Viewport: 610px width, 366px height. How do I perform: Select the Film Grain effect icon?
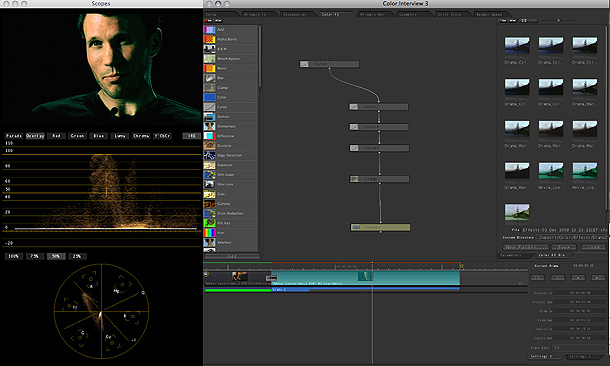click(209, 175)
